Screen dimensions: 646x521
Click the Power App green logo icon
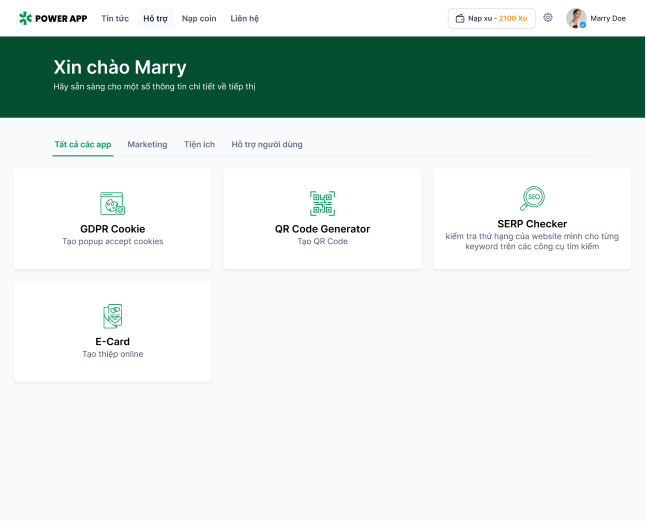pos(25,18)
